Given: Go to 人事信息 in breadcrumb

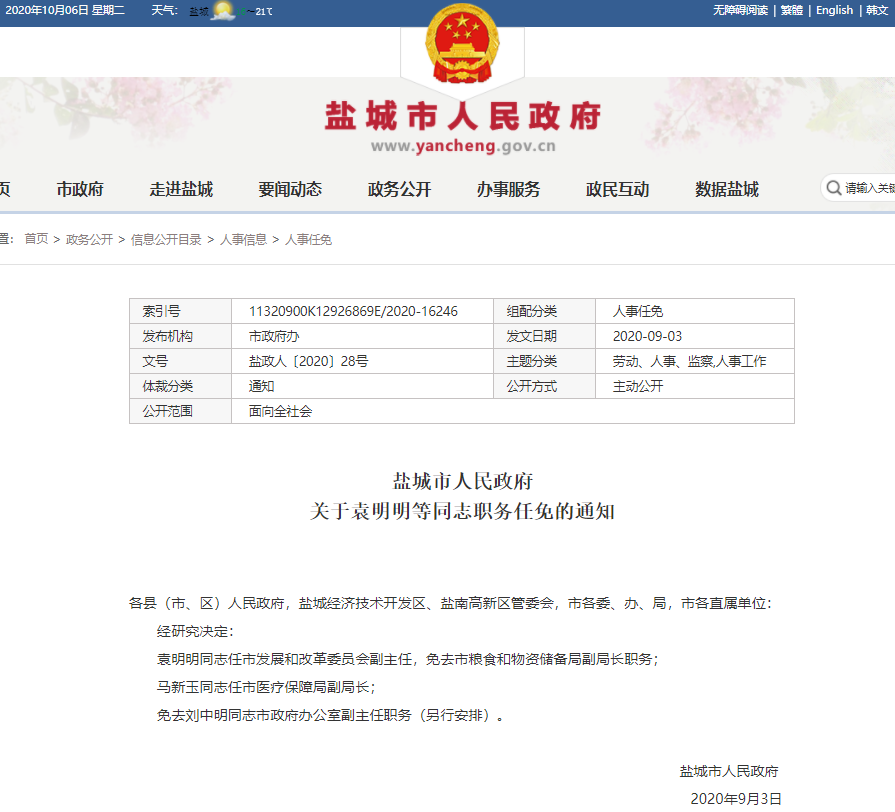Looking at the screenshot, I should (x=244, y=239).
